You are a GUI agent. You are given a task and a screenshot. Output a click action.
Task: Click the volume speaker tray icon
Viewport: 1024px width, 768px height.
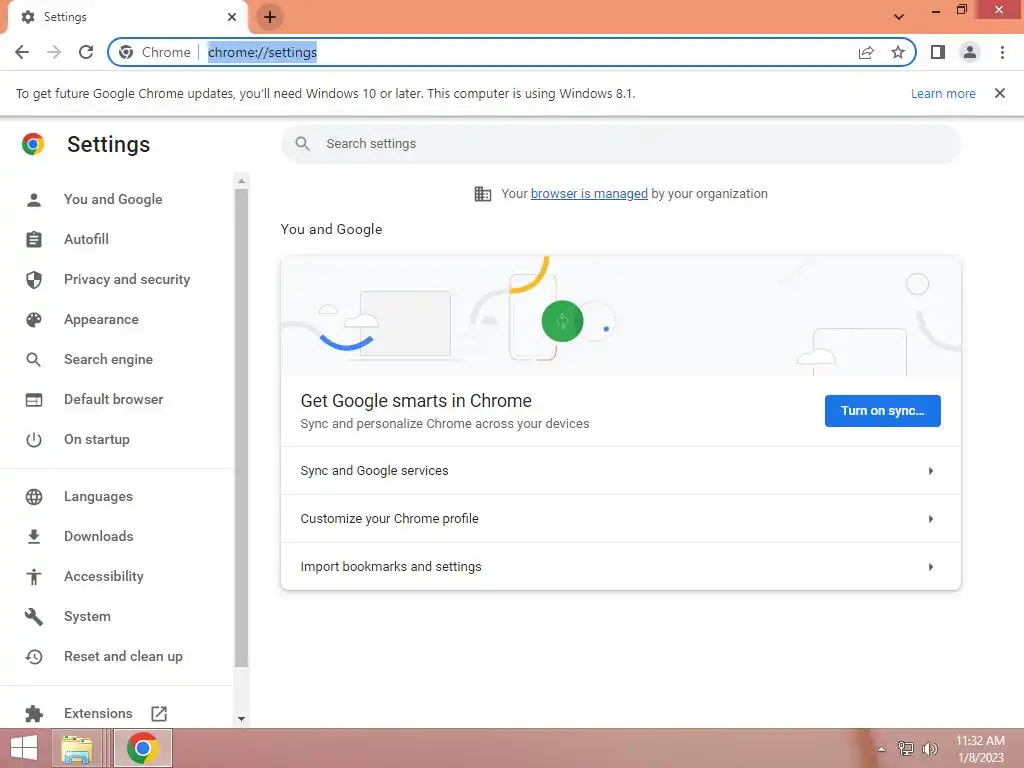click(929, 748)
